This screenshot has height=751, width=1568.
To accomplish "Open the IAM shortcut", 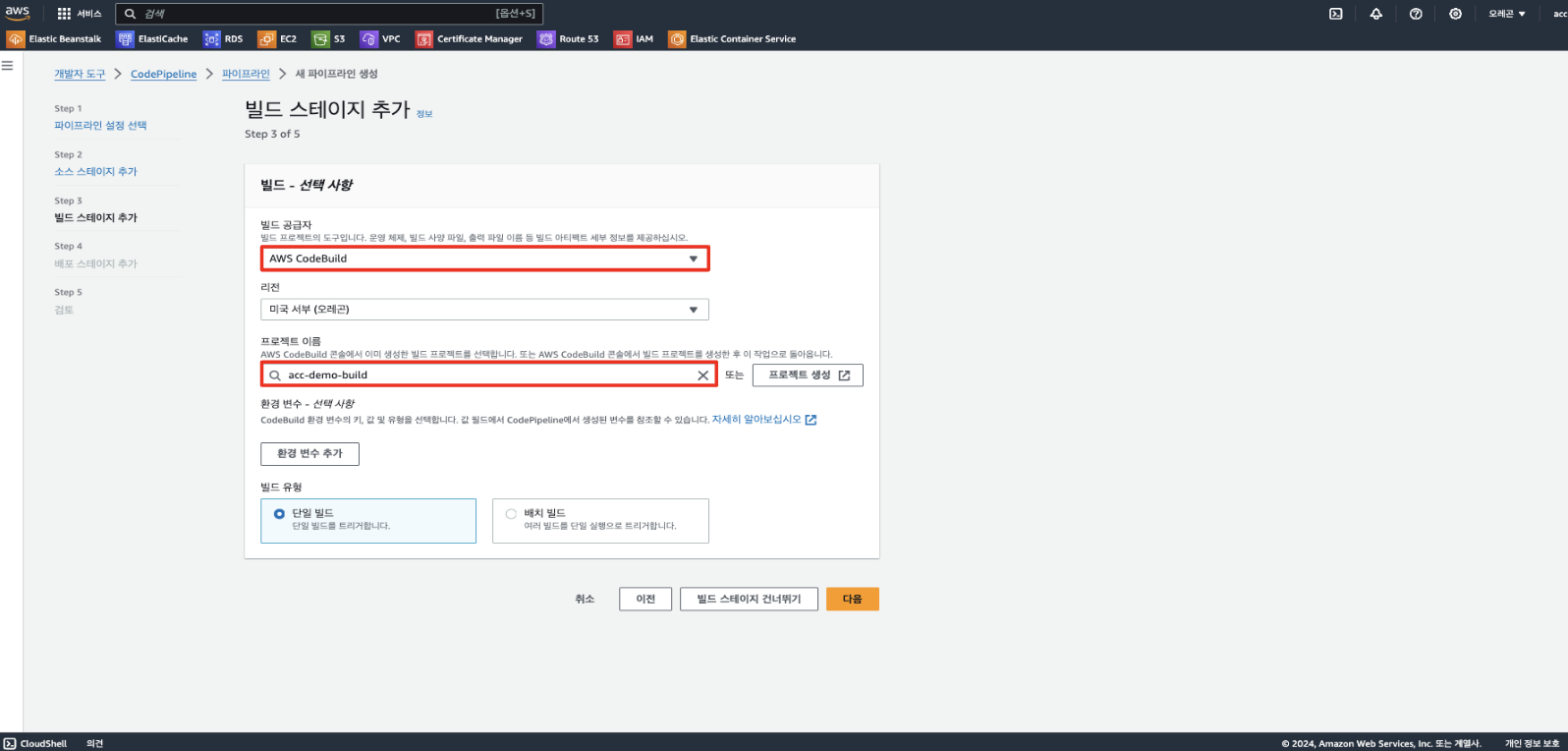I will pos(634,39).
